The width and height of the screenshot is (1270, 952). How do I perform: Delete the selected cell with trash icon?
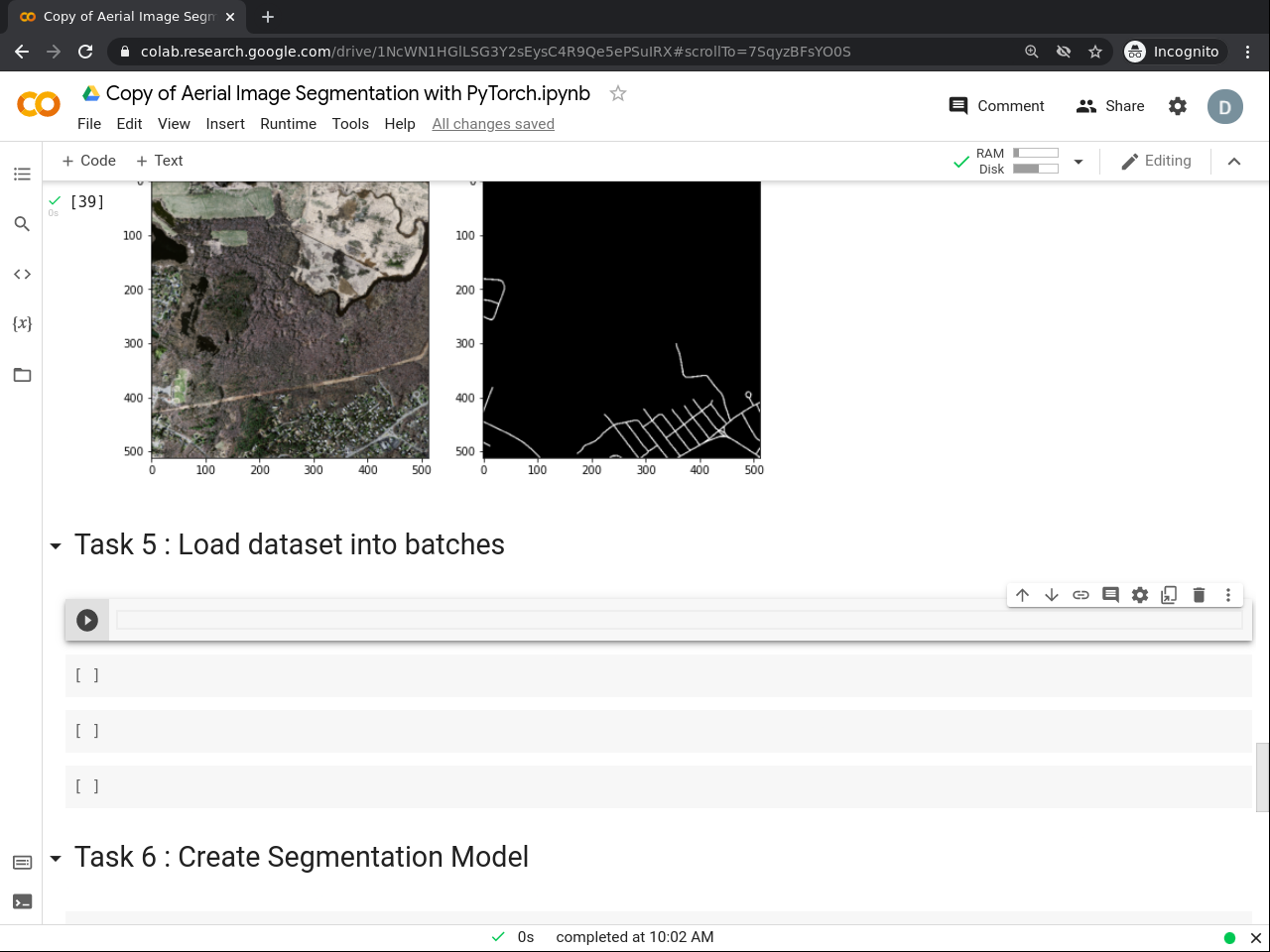1199,595
